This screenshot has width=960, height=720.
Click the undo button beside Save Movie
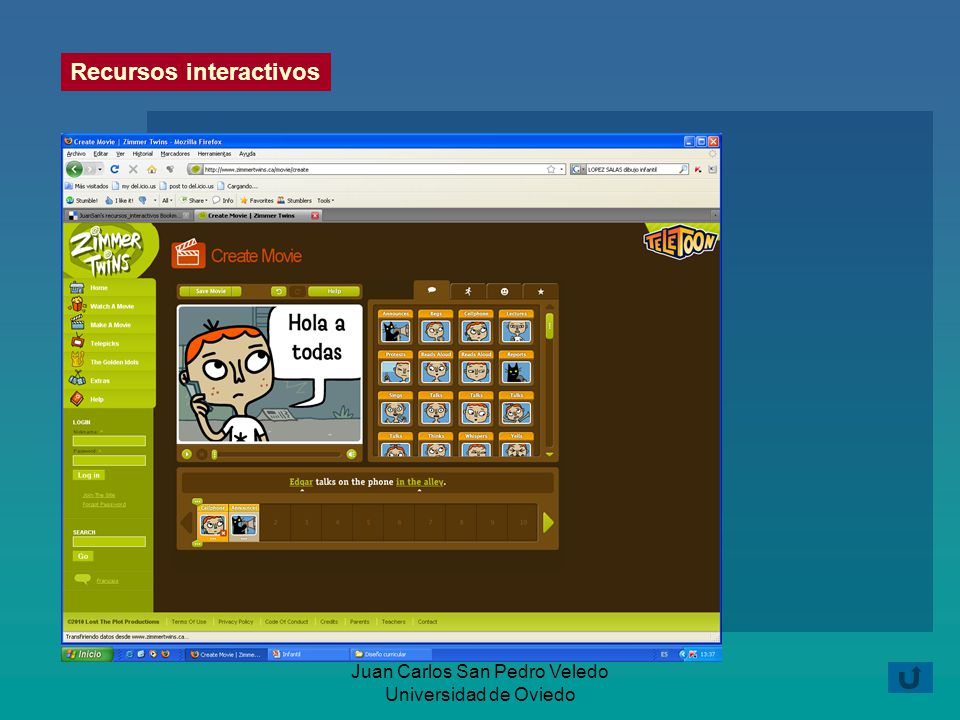[x=279, y=291]
